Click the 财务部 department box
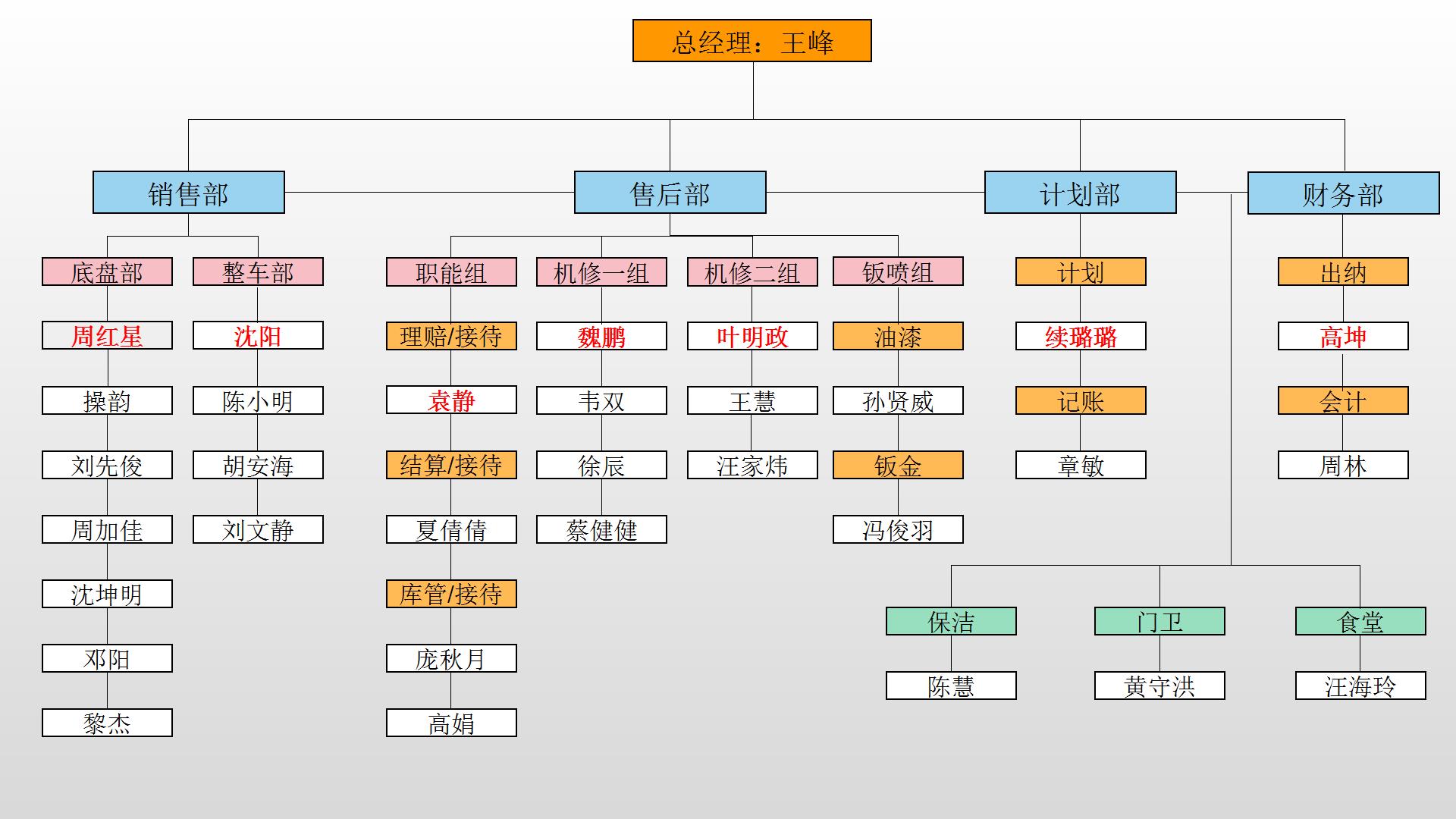The width and height of the screenshot is (1456, 819). (x=1342, y=193)
